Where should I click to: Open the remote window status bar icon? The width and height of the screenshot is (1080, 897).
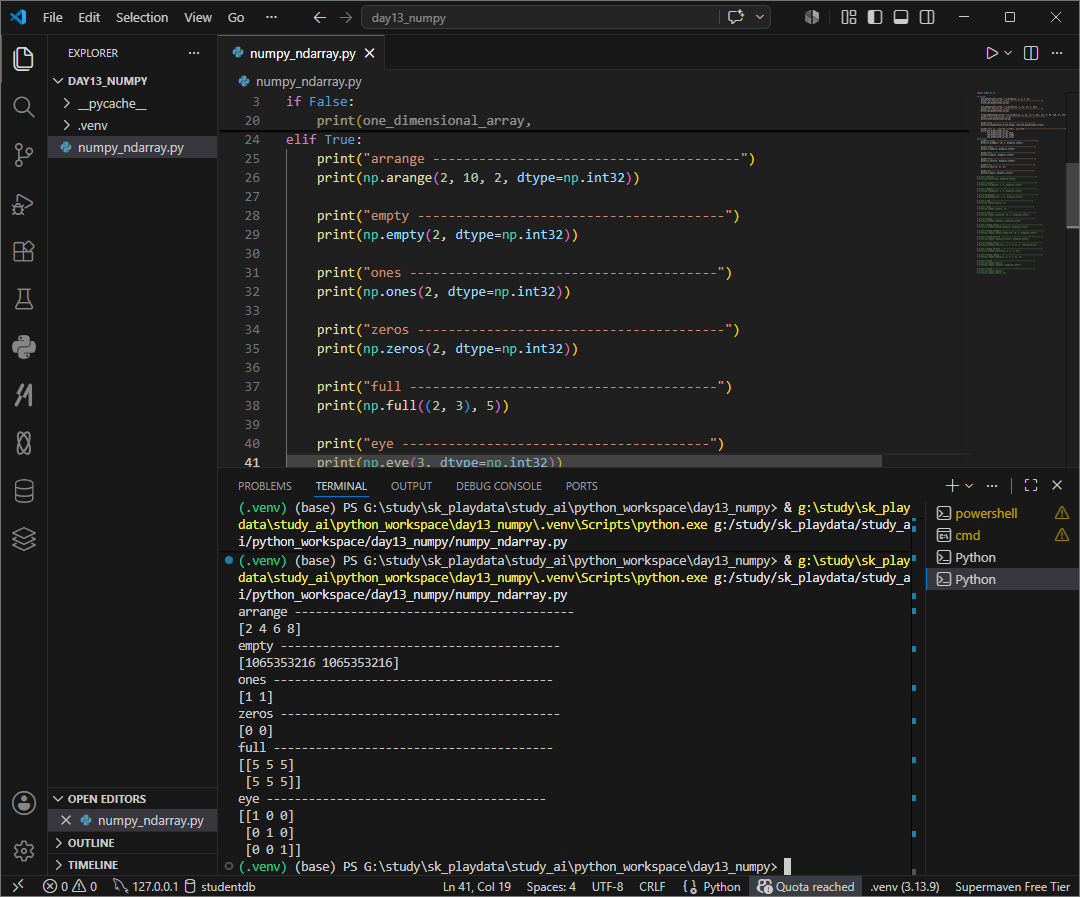point(18,886)
